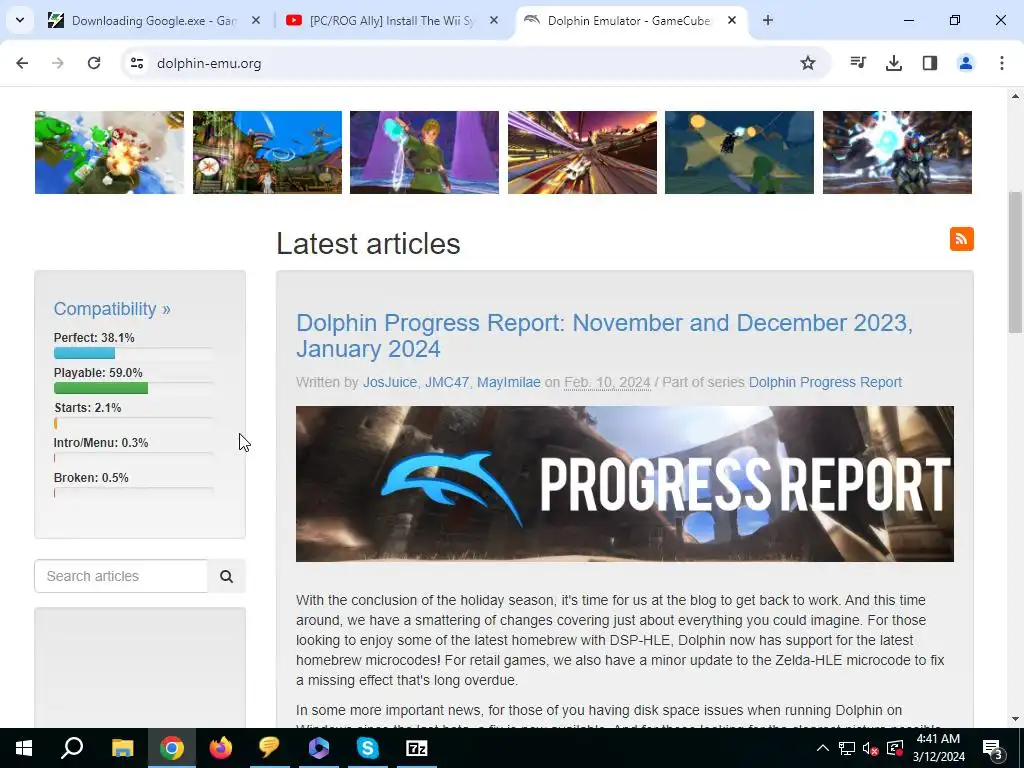Click the search articles magnifier button
Screen dimensions: 1024x768
[226, 576]
